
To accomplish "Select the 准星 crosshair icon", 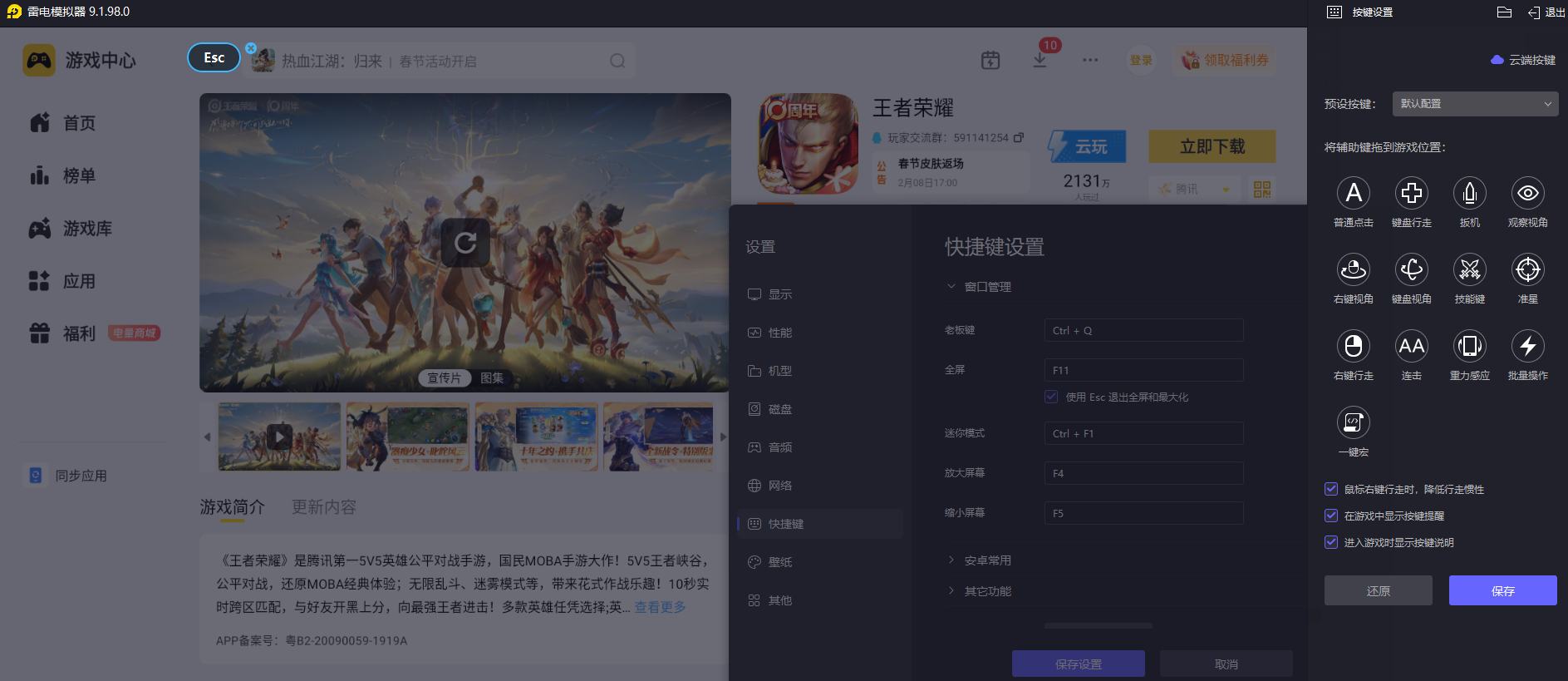I will click(x=1527, y=269).
